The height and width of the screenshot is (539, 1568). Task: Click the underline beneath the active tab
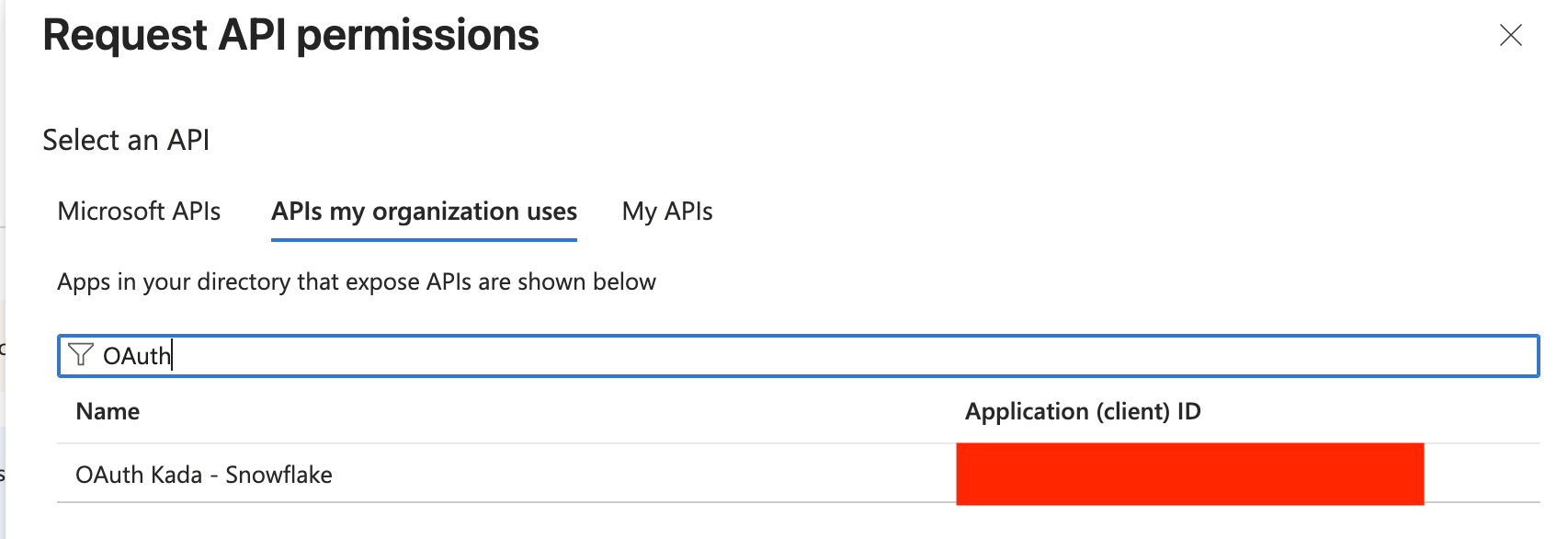coord(424,239)
